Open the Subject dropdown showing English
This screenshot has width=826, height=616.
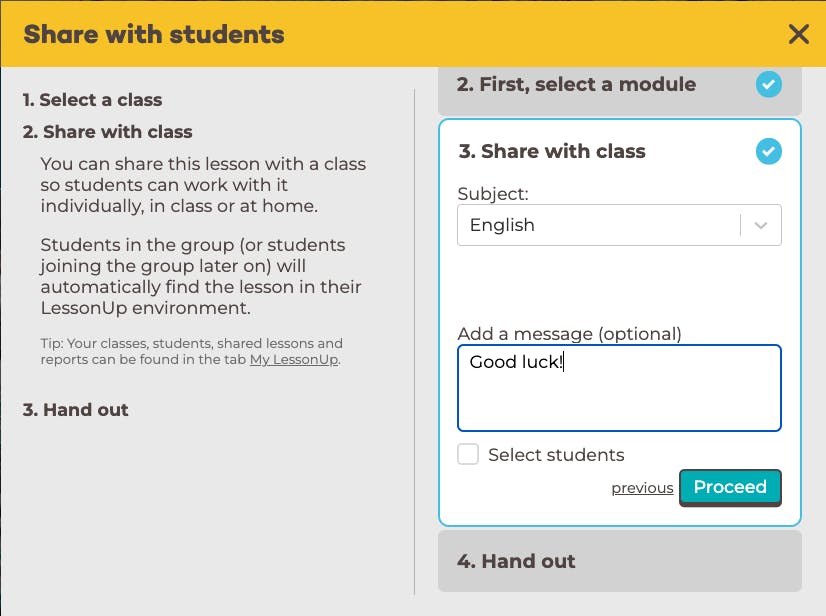619,225
